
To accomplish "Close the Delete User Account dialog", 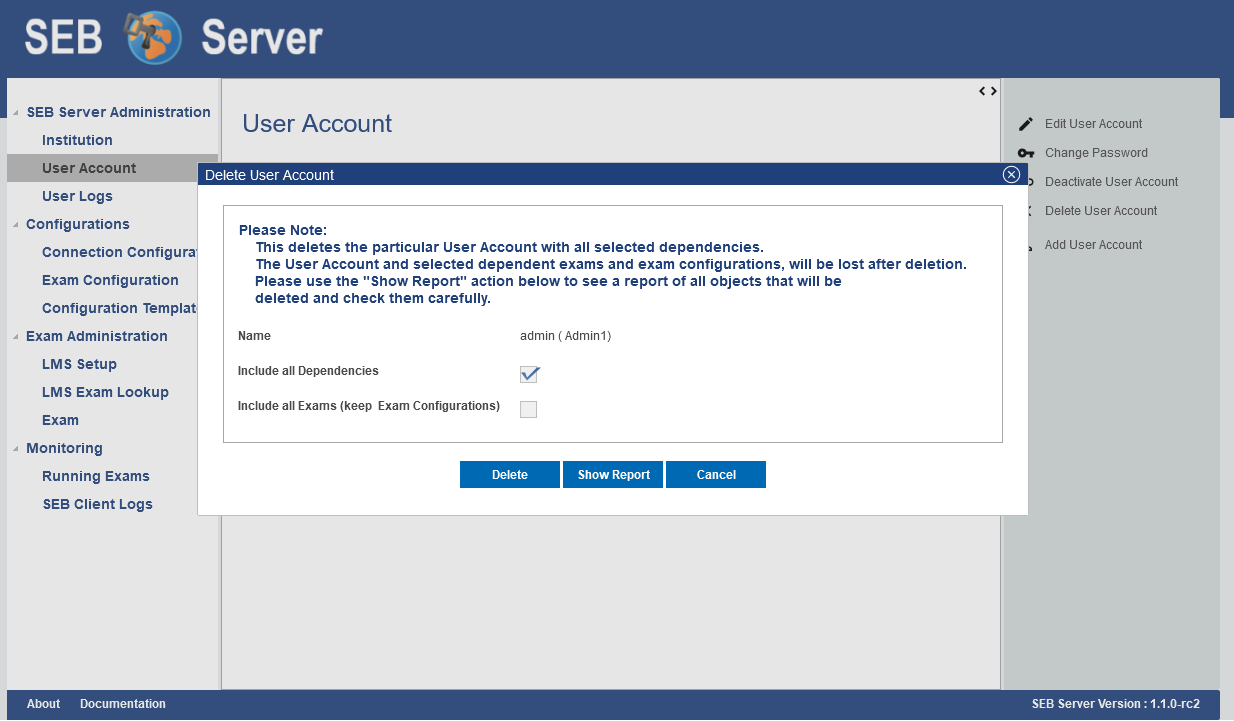I will [x=1011, y=175].
